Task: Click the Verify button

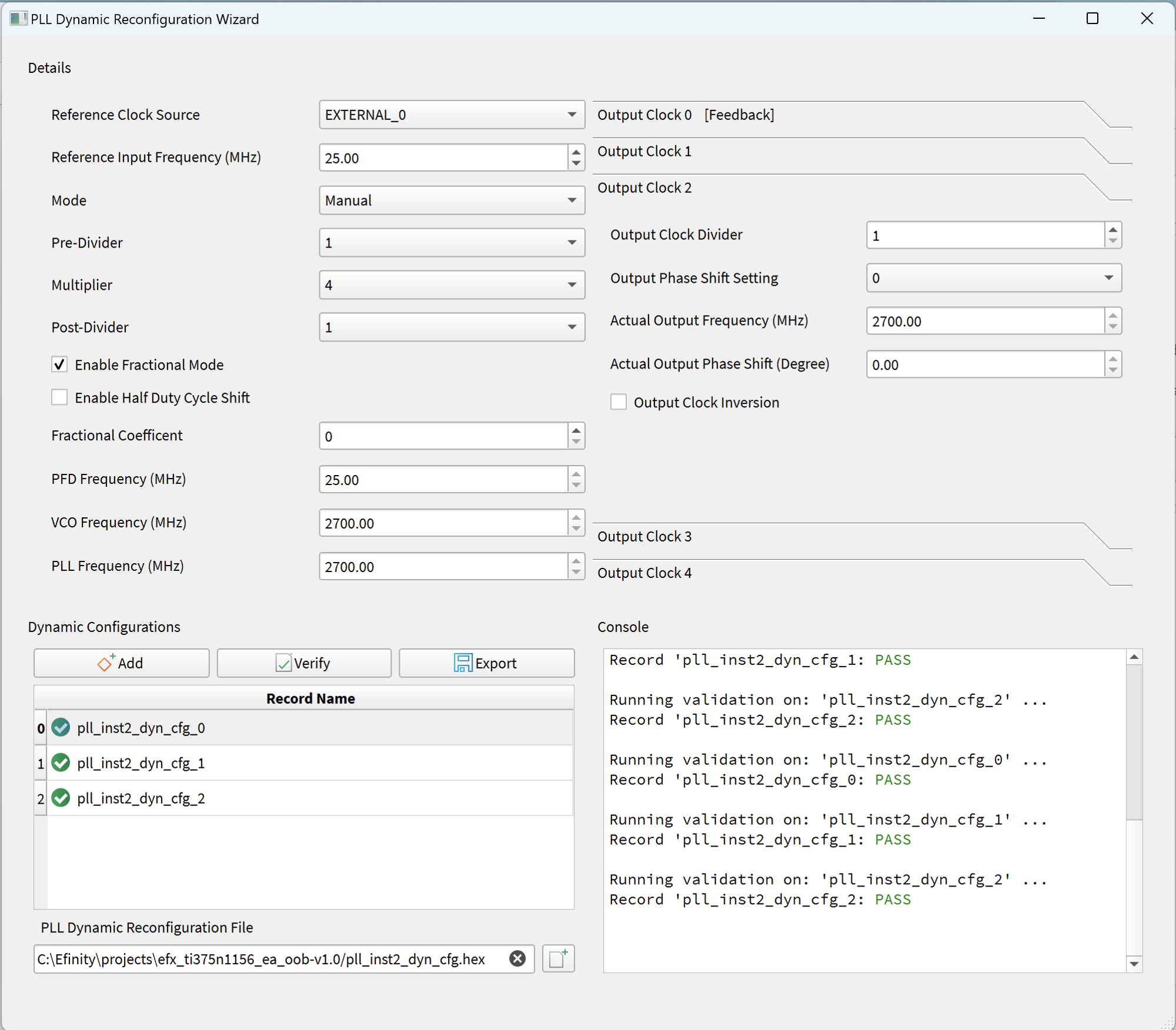Action: pyautogui.click(x=303, y=663)
